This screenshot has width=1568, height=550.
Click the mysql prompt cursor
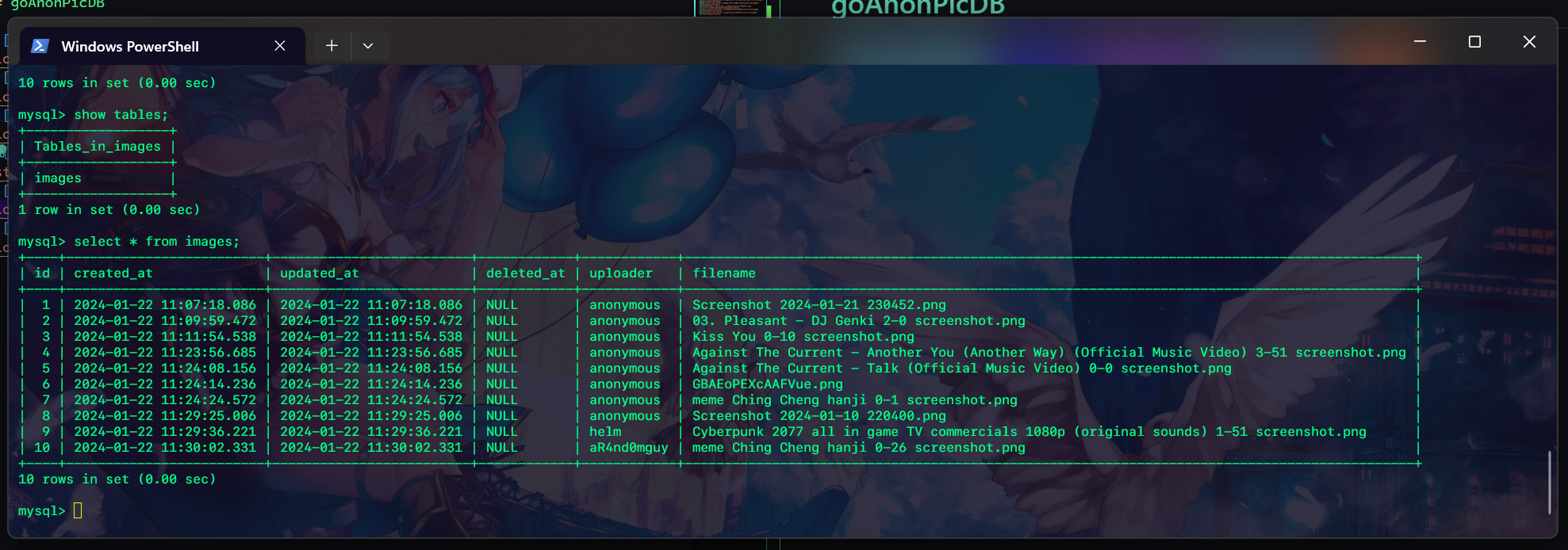78,510
